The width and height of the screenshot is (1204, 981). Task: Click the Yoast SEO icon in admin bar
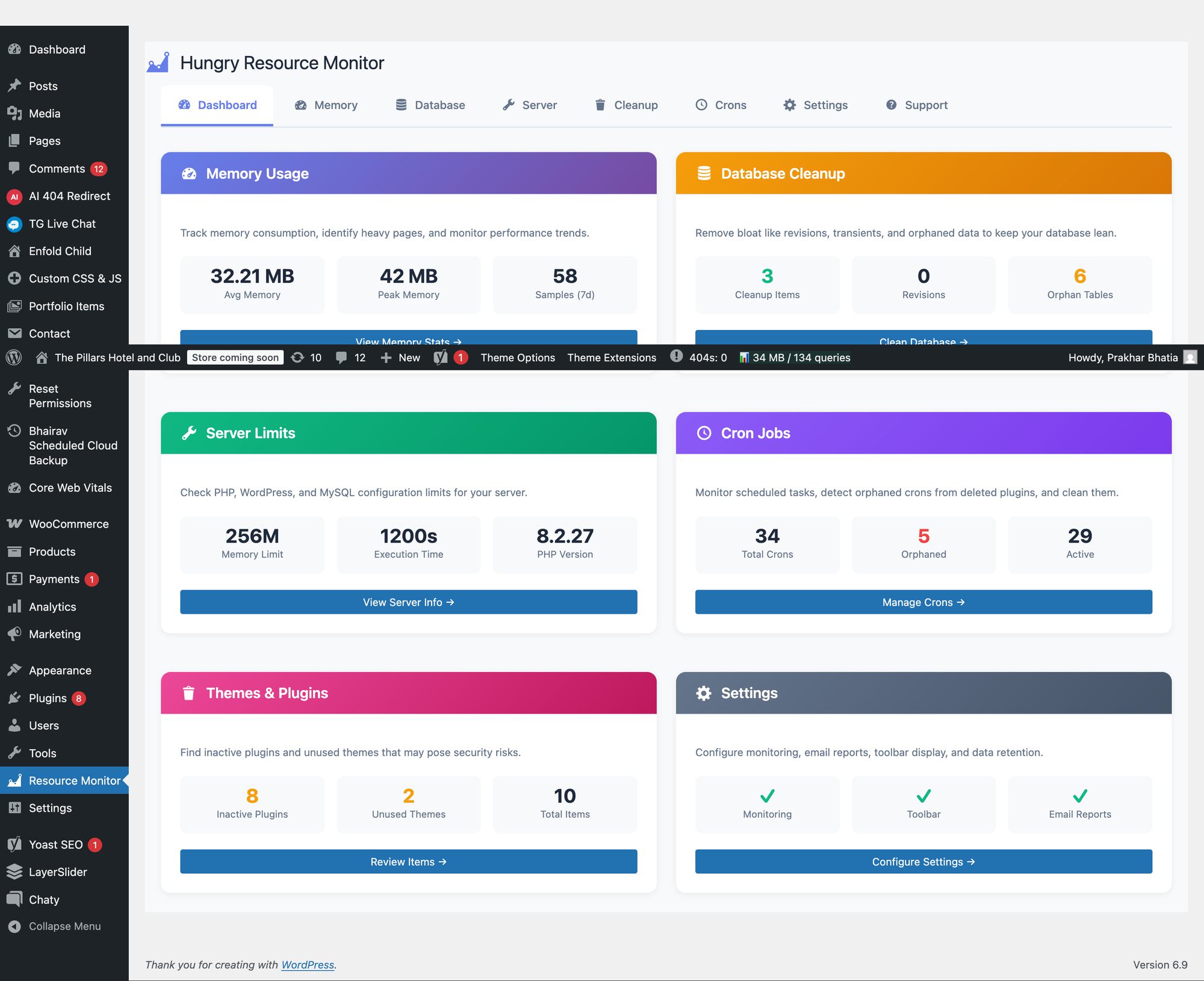tap(439, 357)
